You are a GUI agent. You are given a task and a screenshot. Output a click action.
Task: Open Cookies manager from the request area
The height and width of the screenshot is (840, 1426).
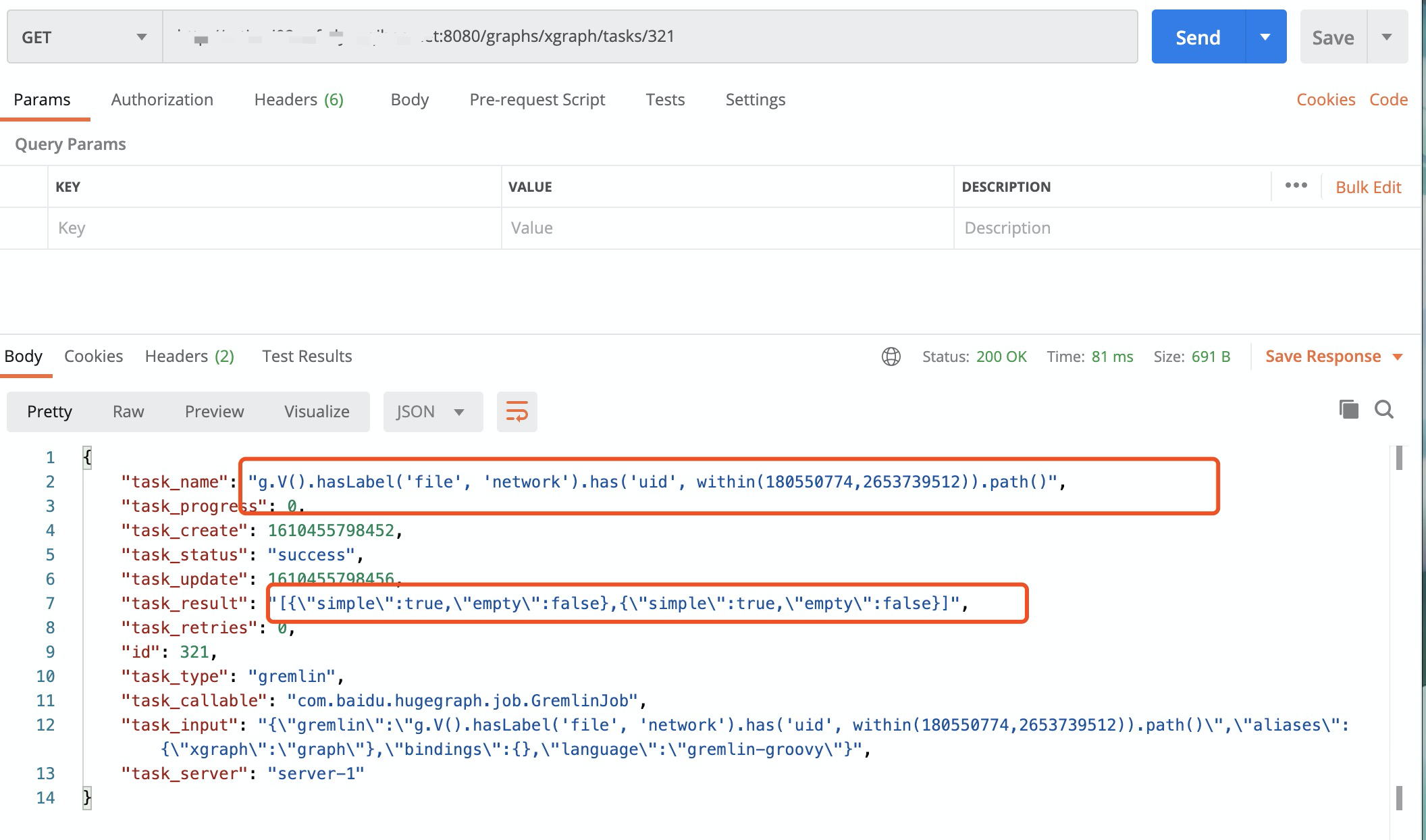tap(1325, 99)
